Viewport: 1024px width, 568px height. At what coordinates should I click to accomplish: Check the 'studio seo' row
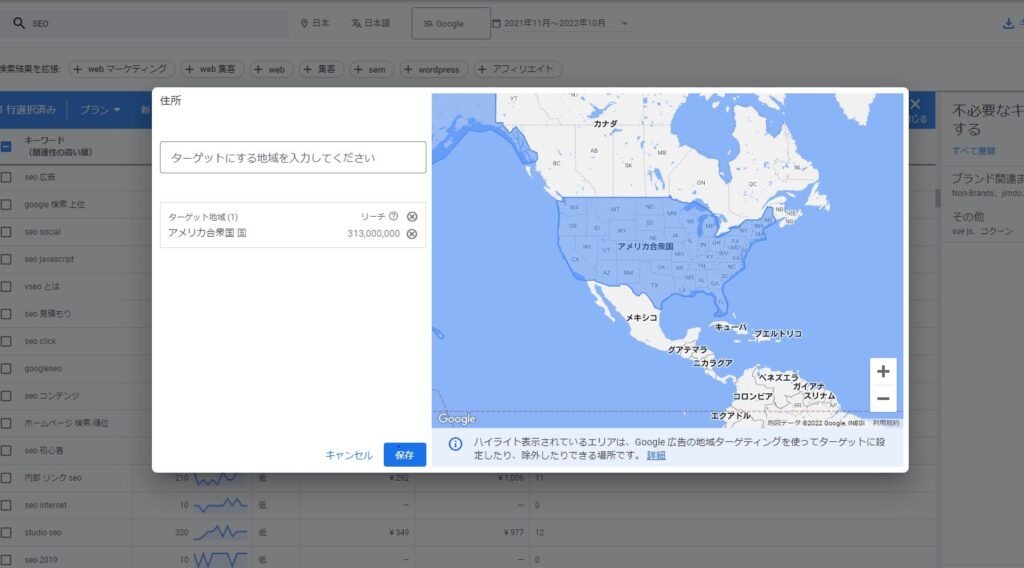[x=6, y=533]
